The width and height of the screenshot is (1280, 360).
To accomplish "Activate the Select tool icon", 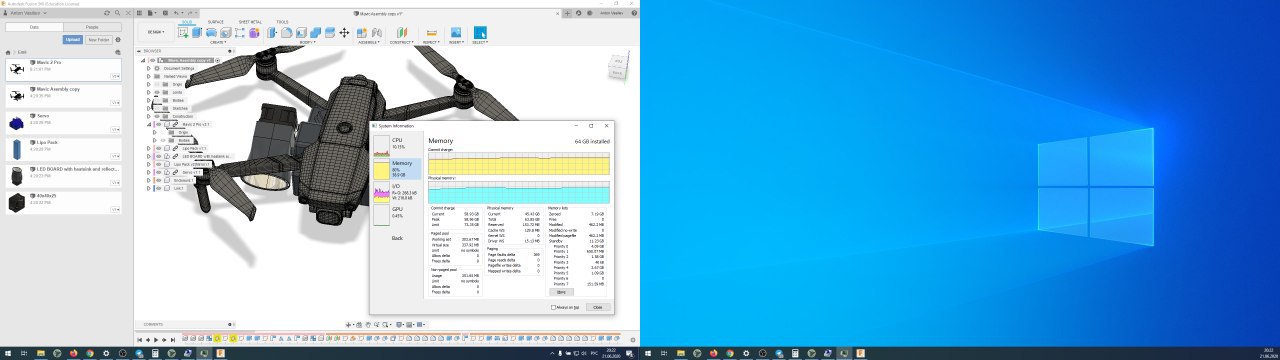I will [480, 32].
